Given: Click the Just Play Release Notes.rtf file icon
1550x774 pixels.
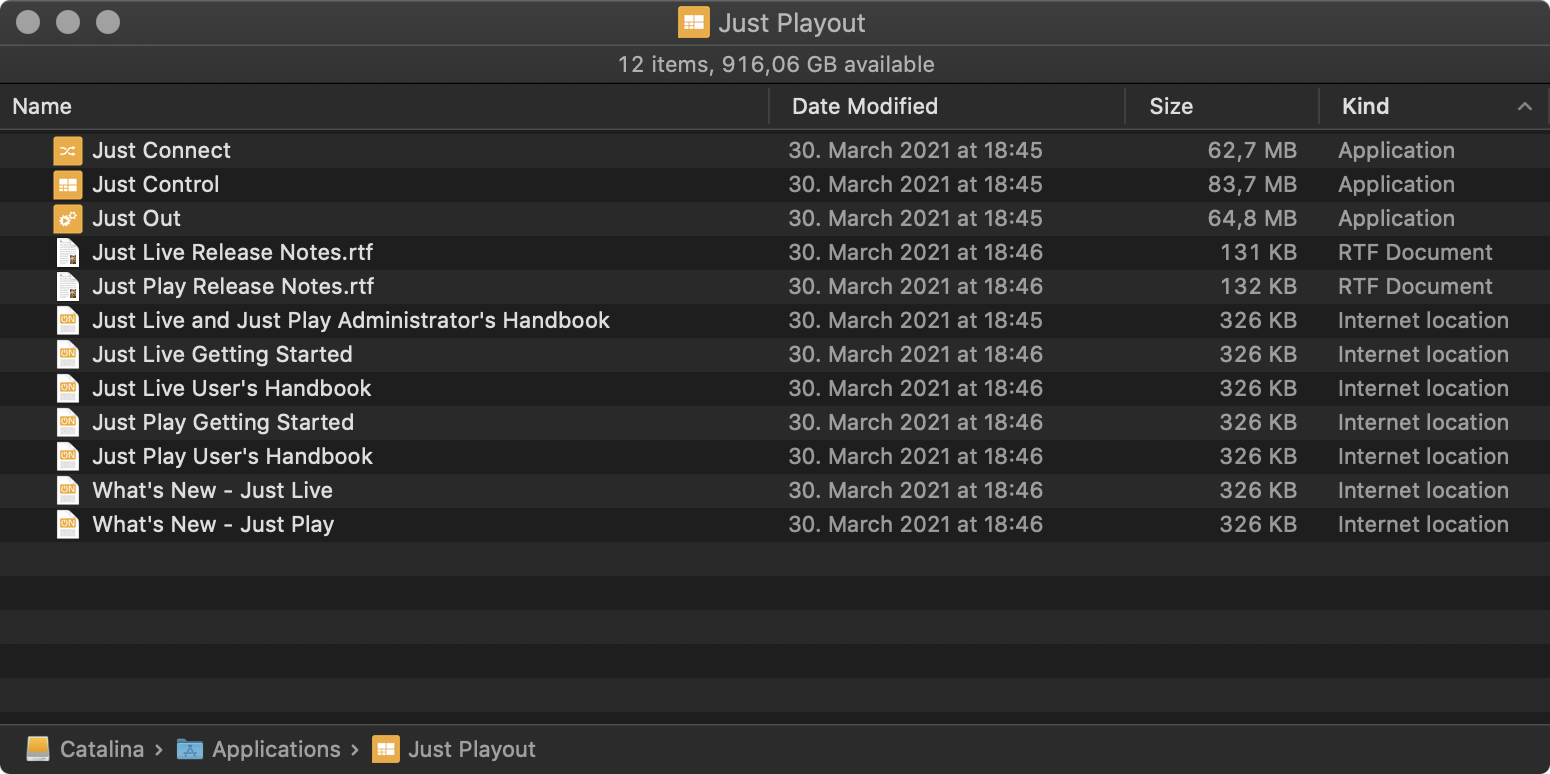Looking at the screenshot, I should (x=67, y=286).
